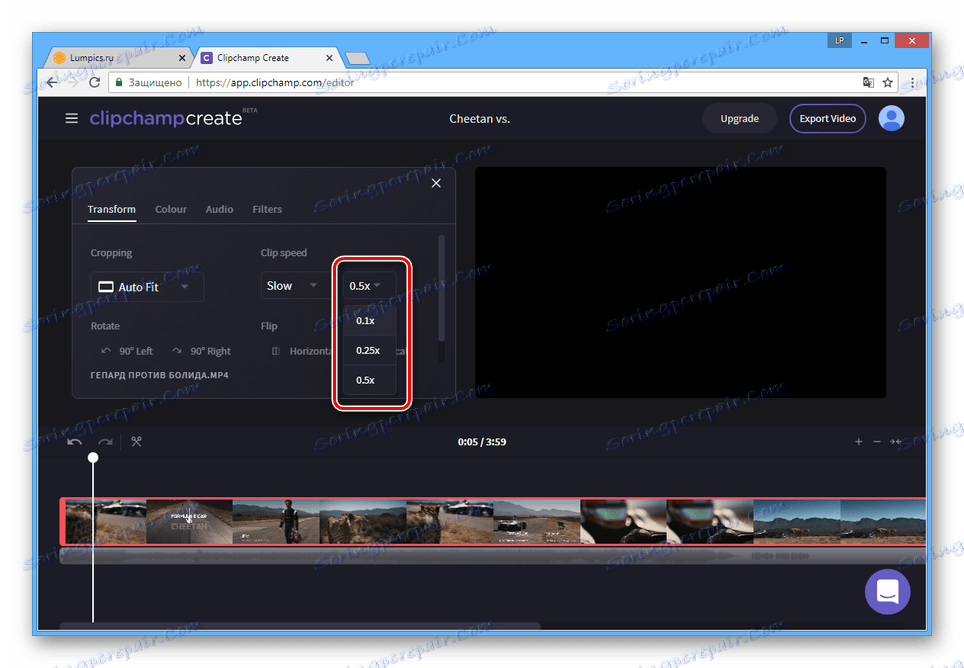The height and width of the screenshot is (668, 964).
Task: Open the Slow clip speed dropdown
Action: pyautogui.click(x=293, y=285)
